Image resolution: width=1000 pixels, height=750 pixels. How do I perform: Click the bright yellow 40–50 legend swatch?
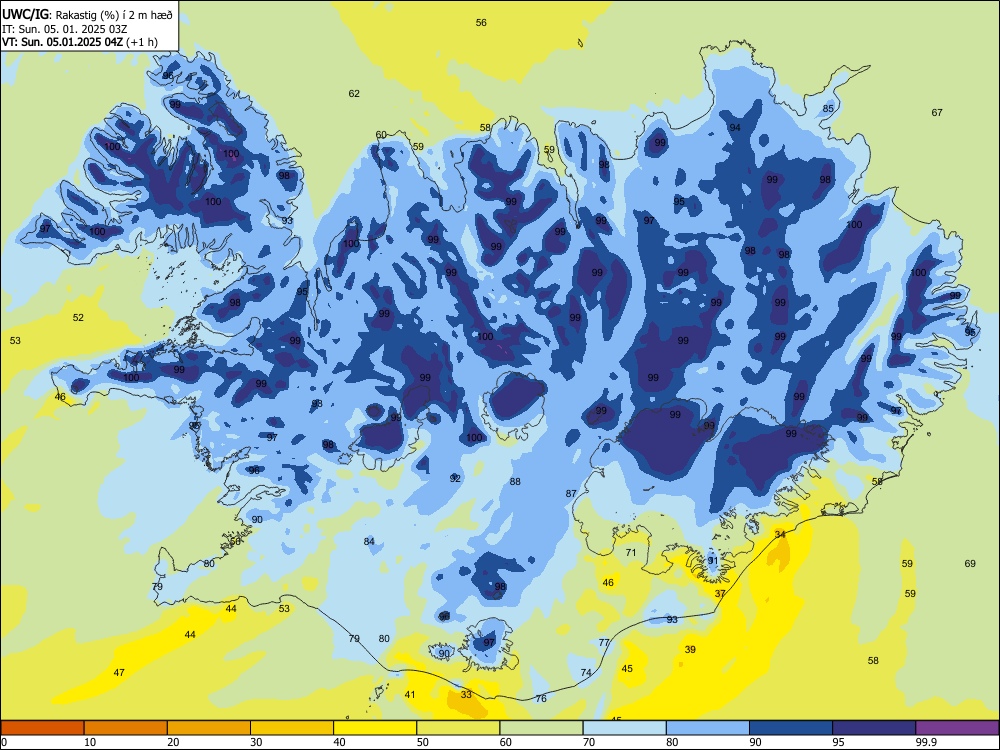pyautogui.click(x=375, y=728)
